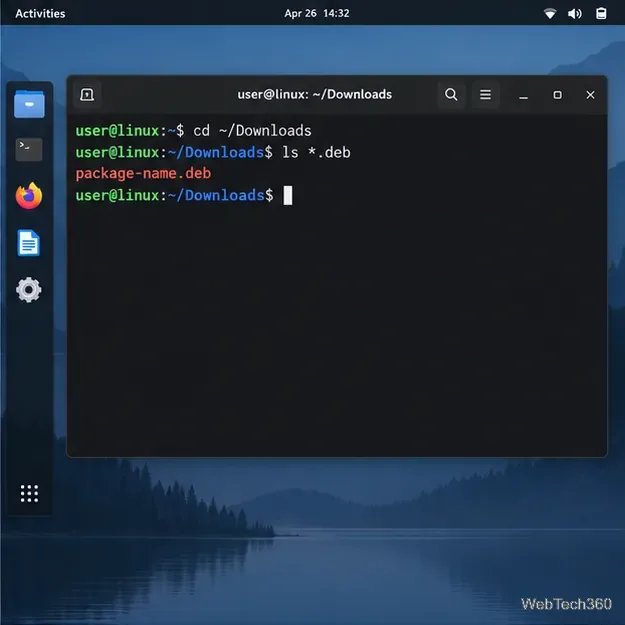
Task: Open the terminal search tool
Action: tap(451, 94)
